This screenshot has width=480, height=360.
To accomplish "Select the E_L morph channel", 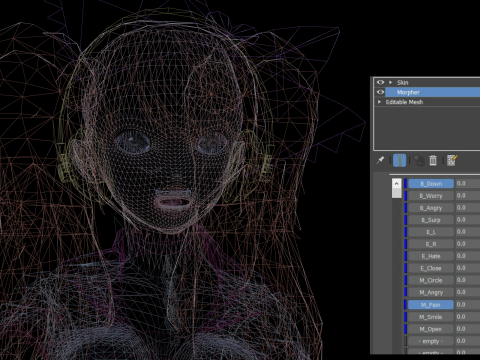I will point(431,232).
